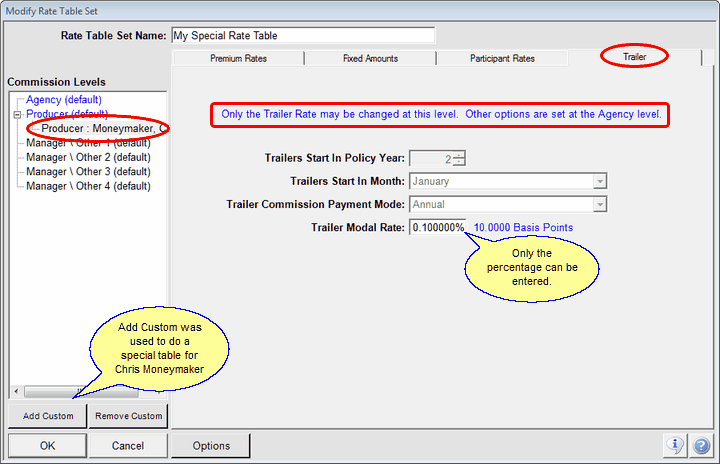Select Agency (default) in Commission Levels
The height and width of the screenshot is (464, 720).
(x=64, y=100)
